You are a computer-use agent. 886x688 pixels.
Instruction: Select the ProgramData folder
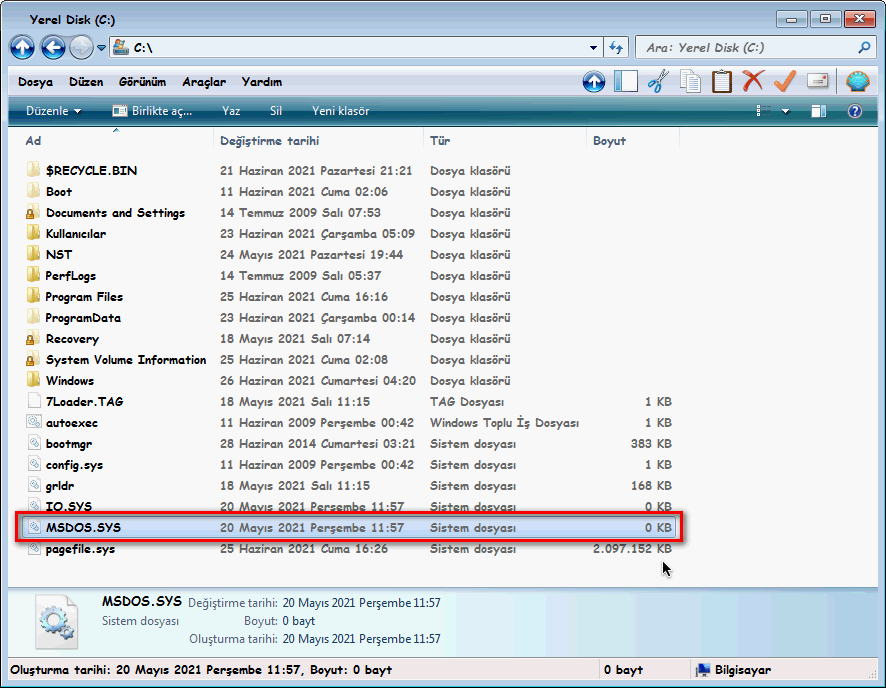[x=83, y=318]
